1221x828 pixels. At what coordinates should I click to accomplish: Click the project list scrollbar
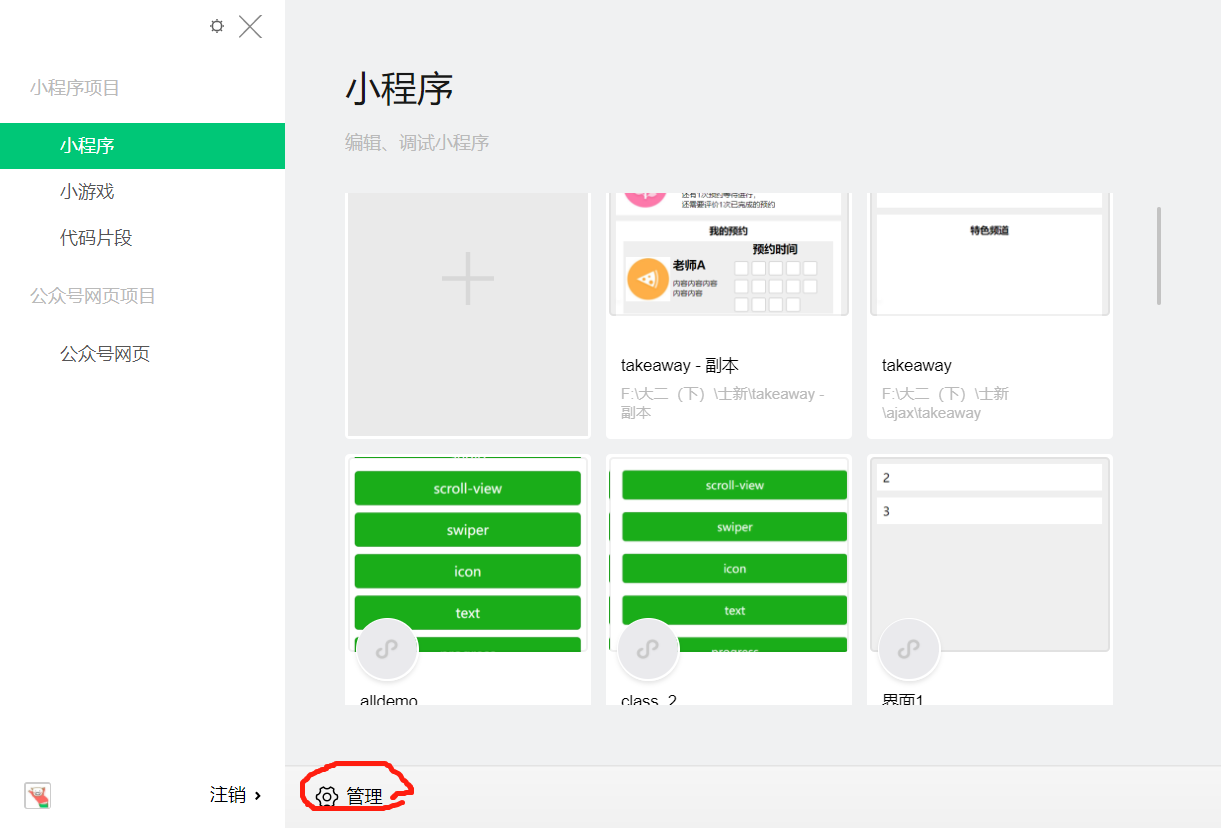pyautogui.click(x=1159, y=255)
